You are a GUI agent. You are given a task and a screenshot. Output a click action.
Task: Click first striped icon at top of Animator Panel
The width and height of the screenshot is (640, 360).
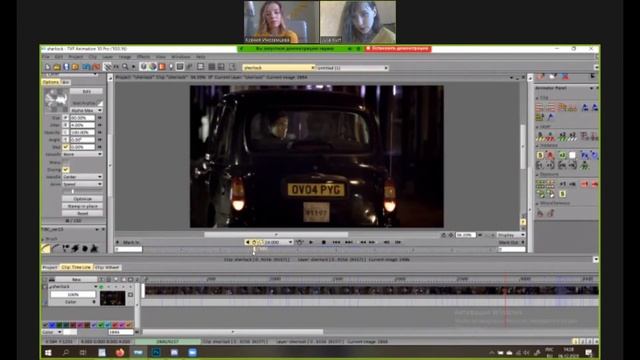click(540, 107)
